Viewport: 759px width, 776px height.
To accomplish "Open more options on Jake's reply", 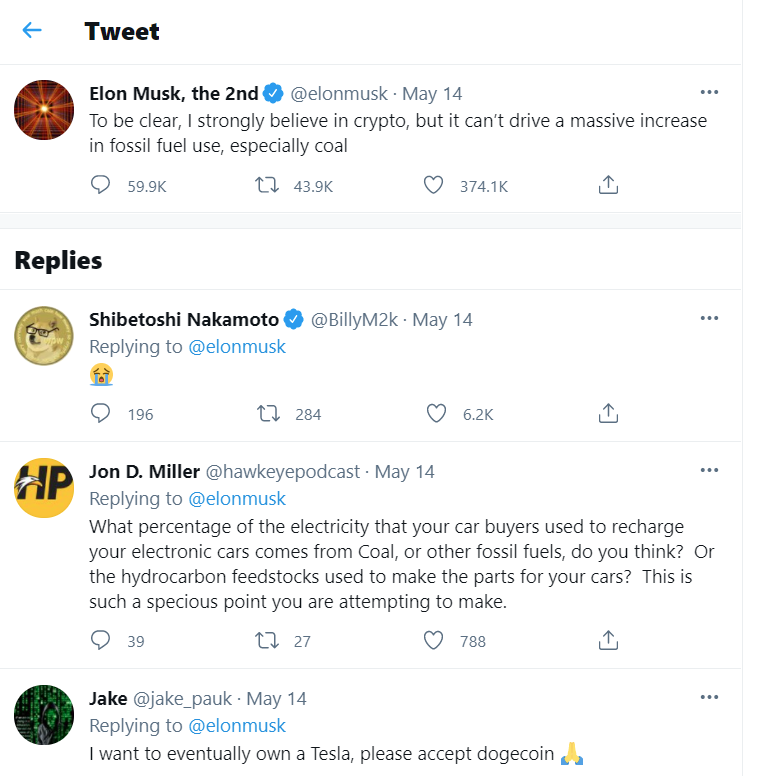I will click(x=709, y=697).
